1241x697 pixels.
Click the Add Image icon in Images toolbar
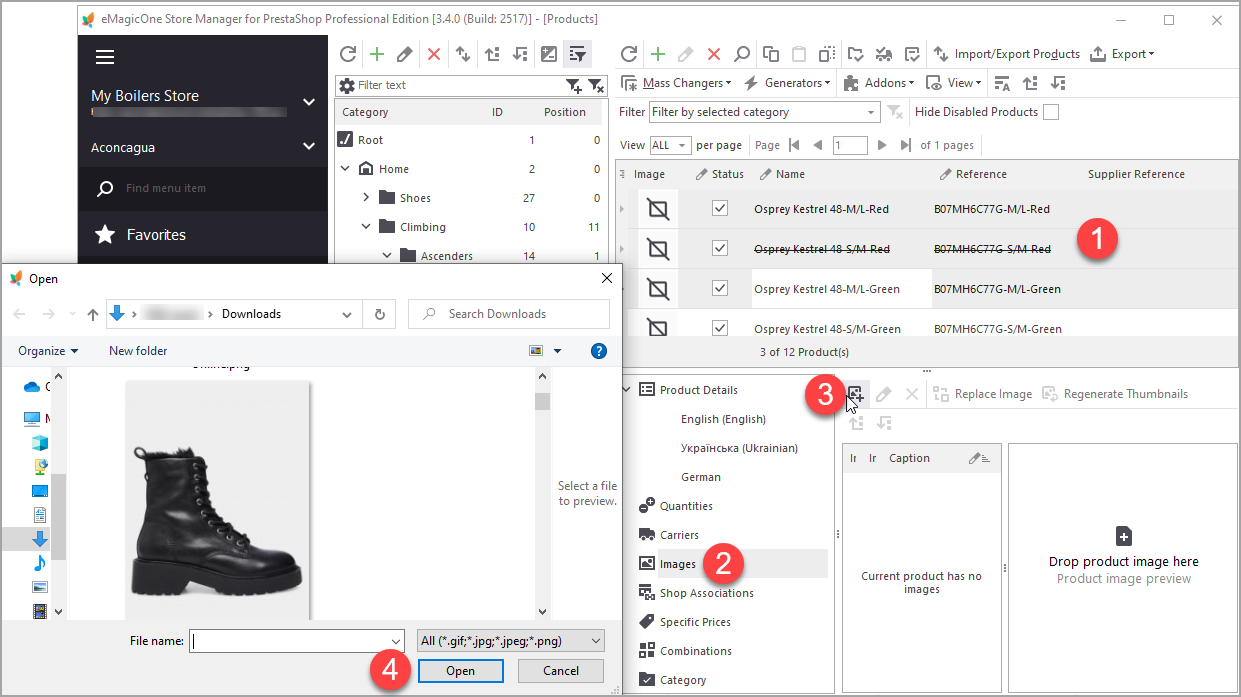pos(855,394)
